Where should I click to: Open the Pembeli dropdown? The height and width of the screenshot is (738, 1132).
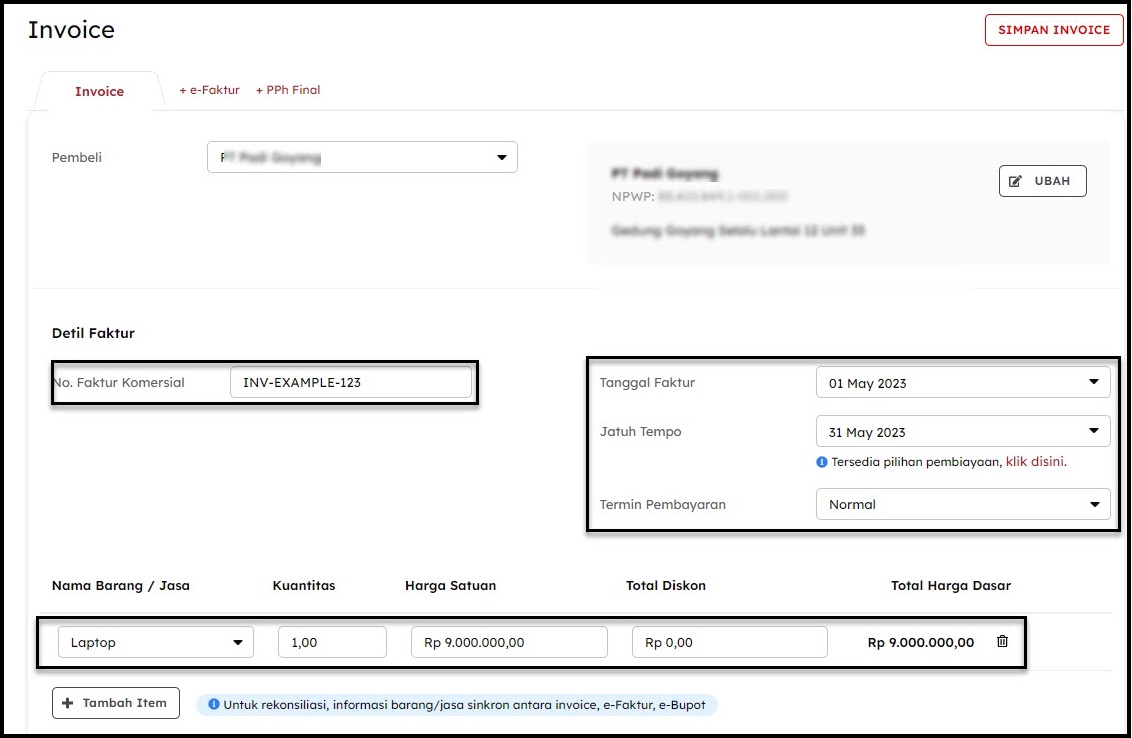[x=362, y=157]
